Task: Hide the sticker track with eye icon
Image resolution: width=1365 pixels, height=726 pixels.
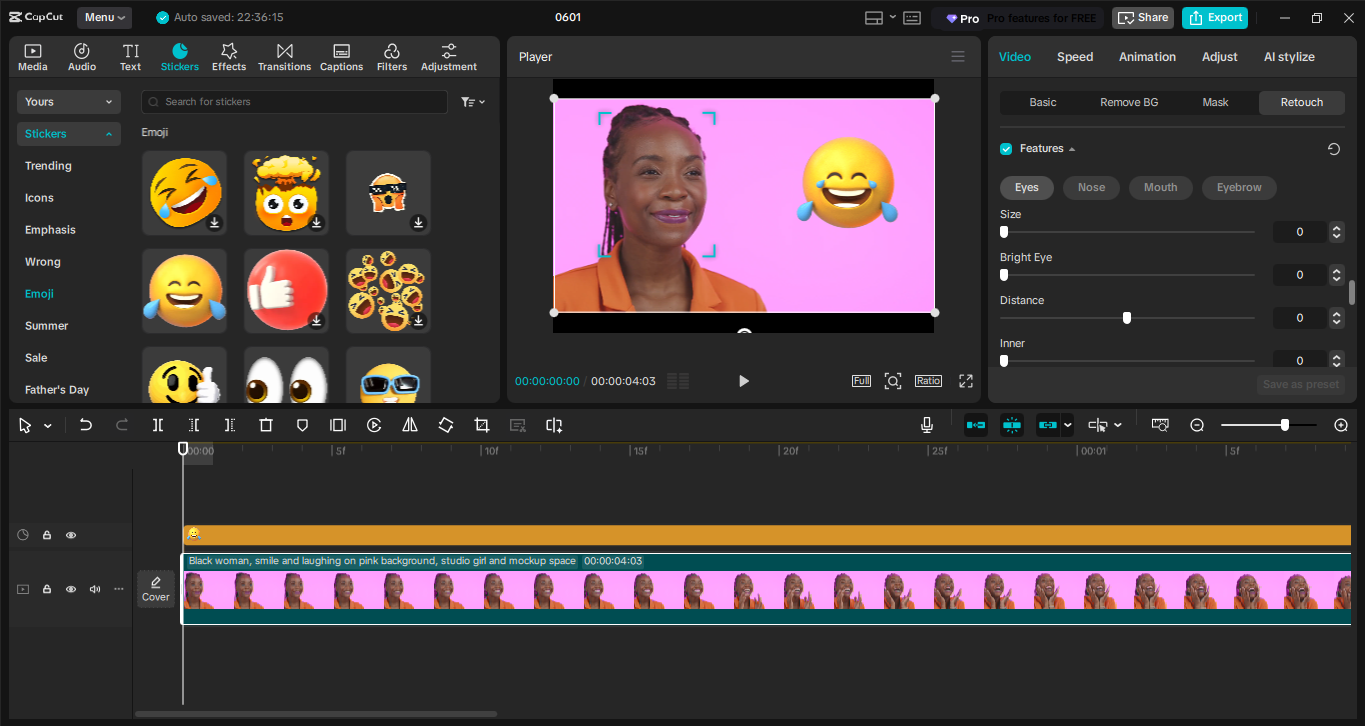Action: [71, 535]
